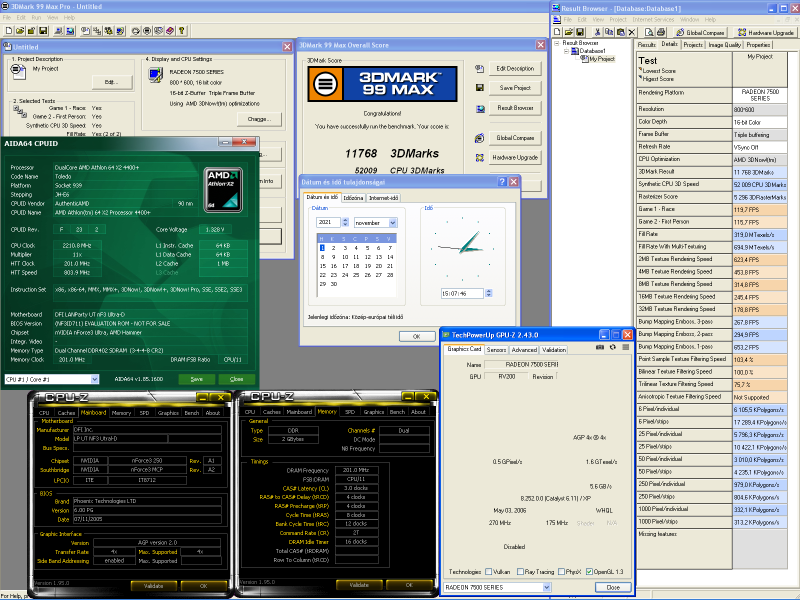Click Save button in AIDA64 CPUID
Screen dimensions: 800x600
point(196,379)
